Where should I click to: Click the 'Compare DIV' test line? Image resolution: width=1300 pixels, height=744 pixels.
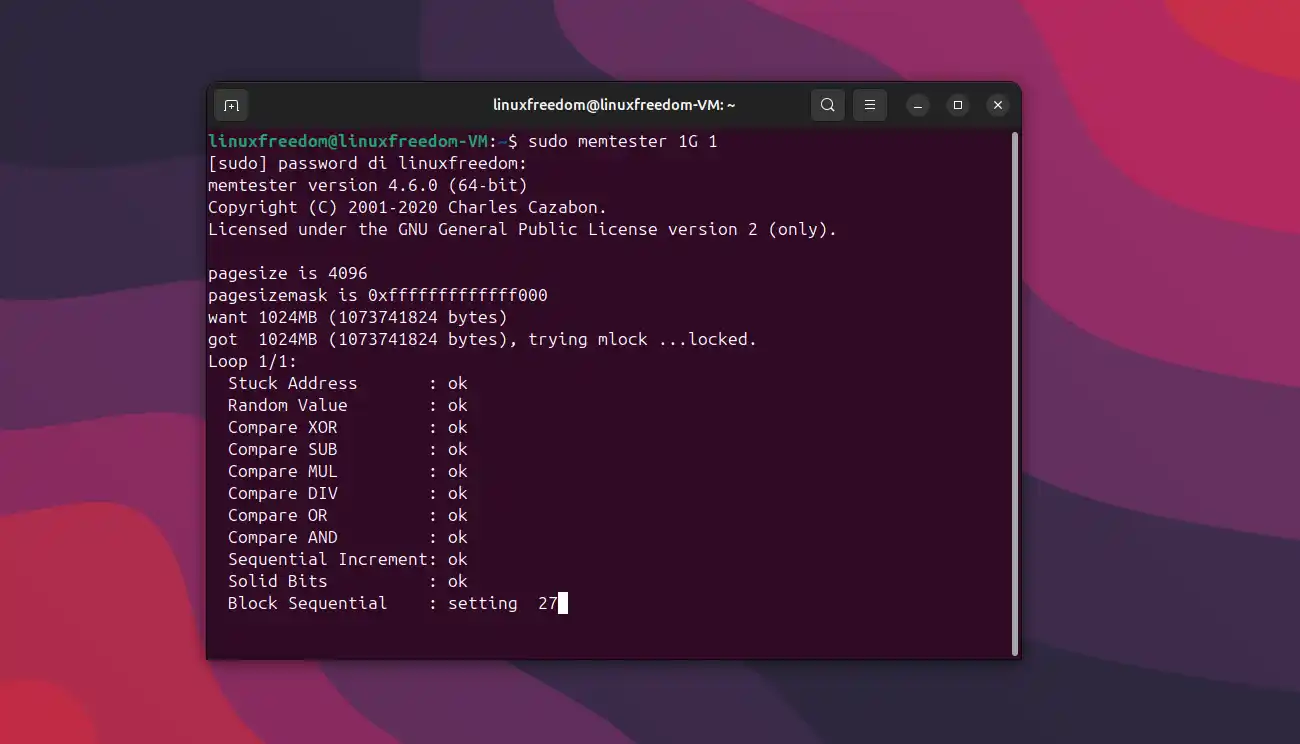[x=347, y=493]
